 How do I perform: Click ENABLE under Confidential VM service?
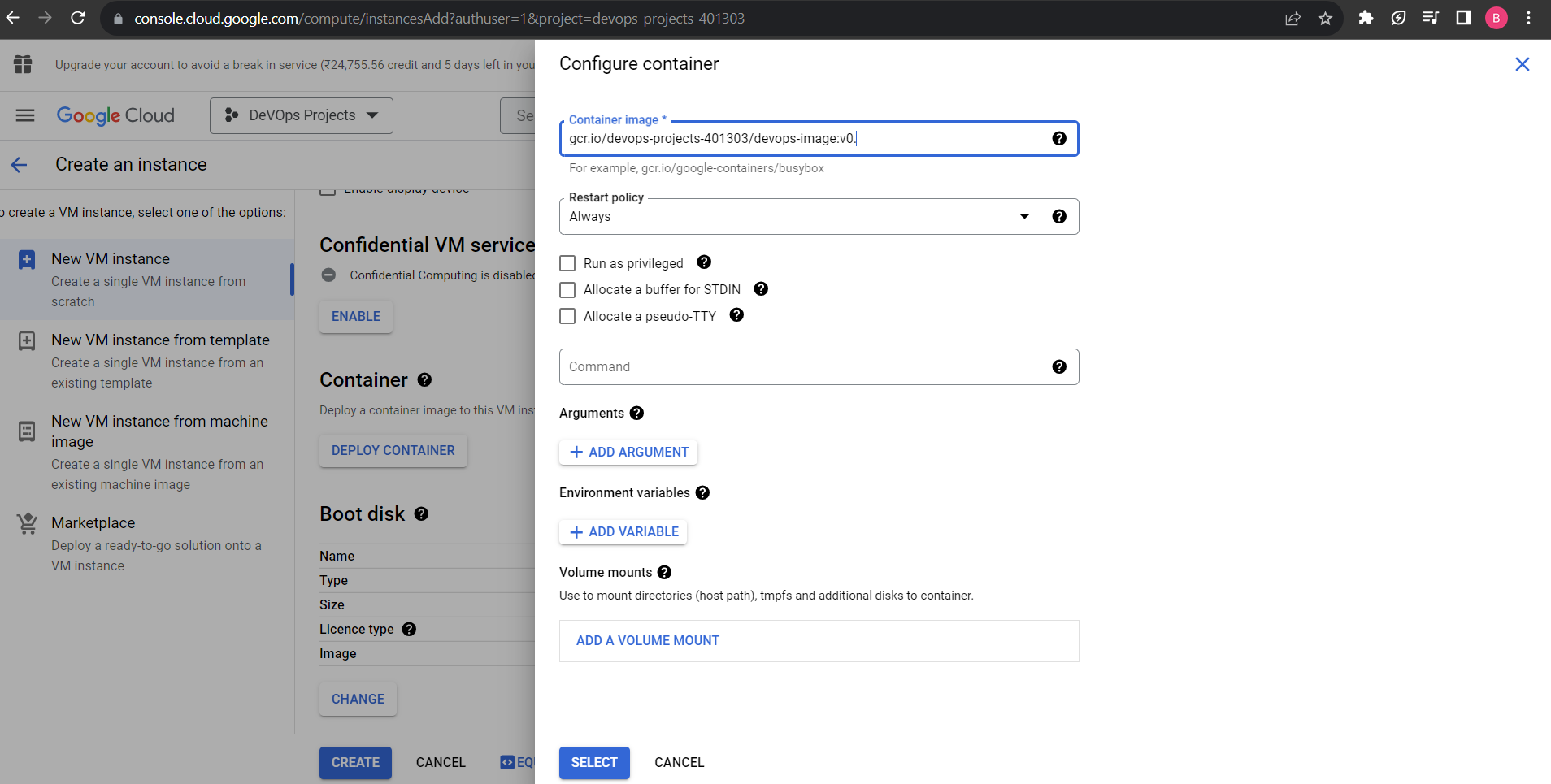tap(356, 316)
